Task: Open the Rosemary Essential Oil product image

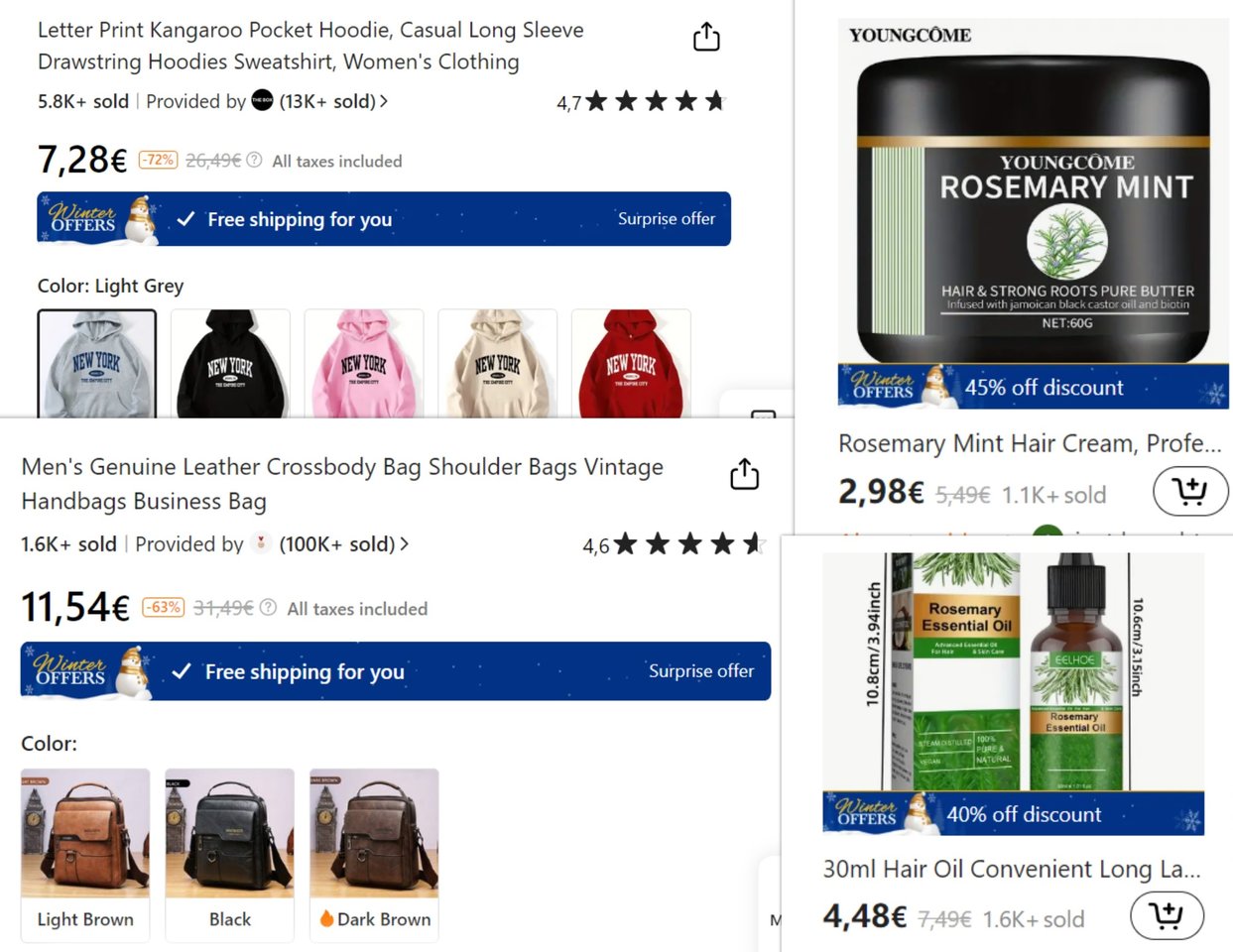Action: (1014, 693)
